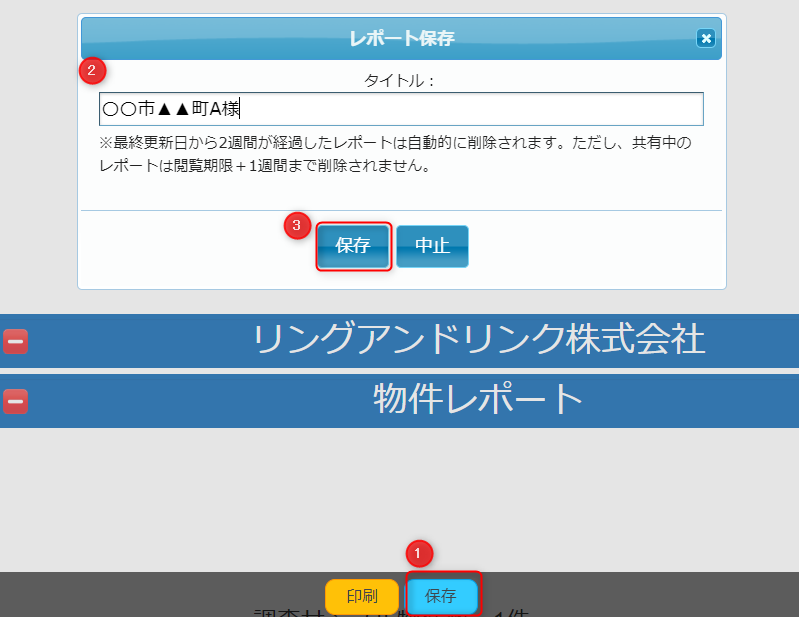Focus the タイトル text input field

click(x=401, y=109)
